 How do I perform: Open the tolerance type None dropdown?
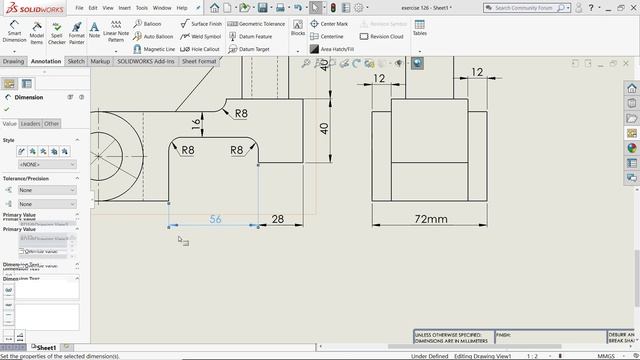tap(47, 190)
